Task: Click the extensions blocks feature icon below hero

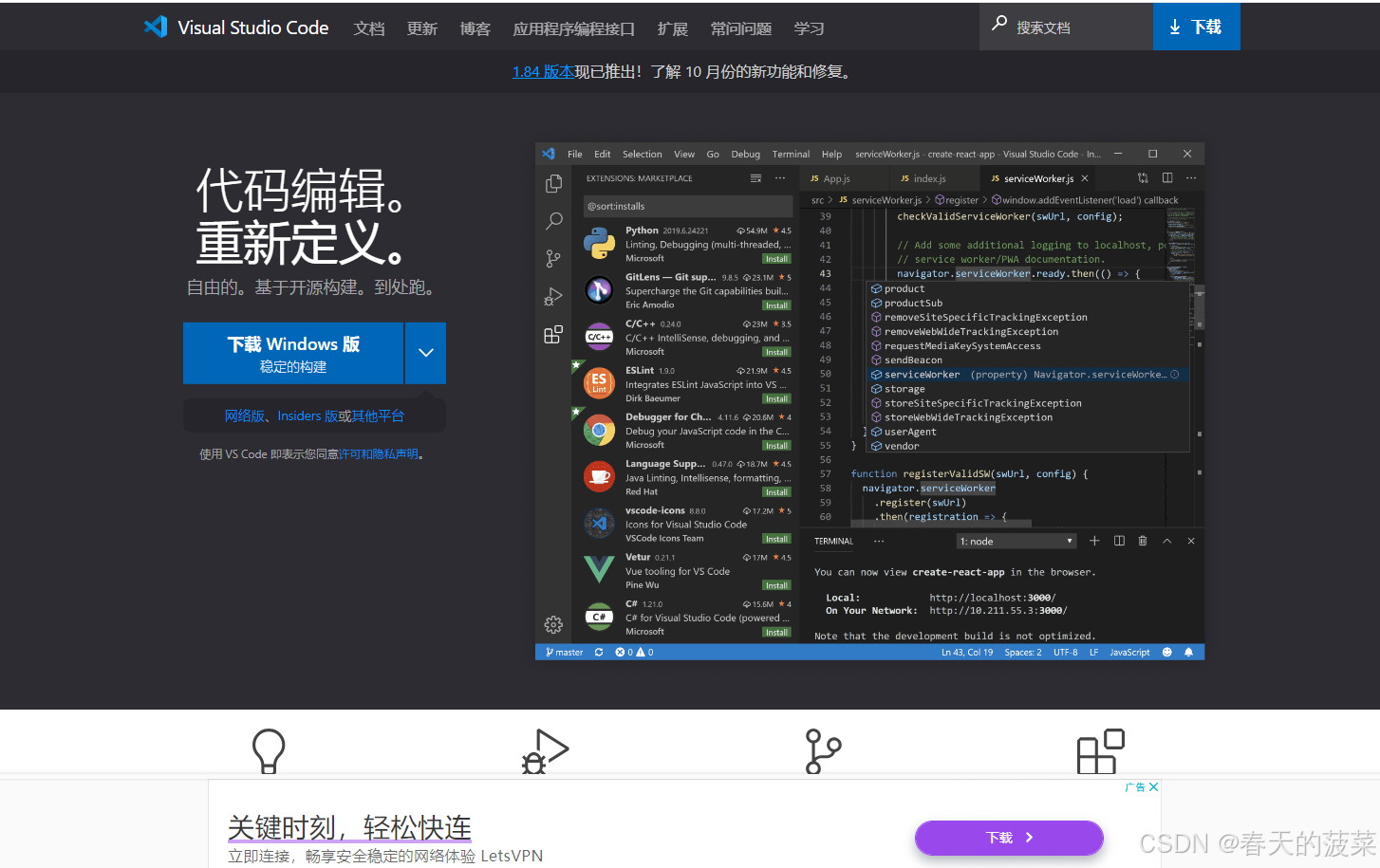Action: 1101,751
